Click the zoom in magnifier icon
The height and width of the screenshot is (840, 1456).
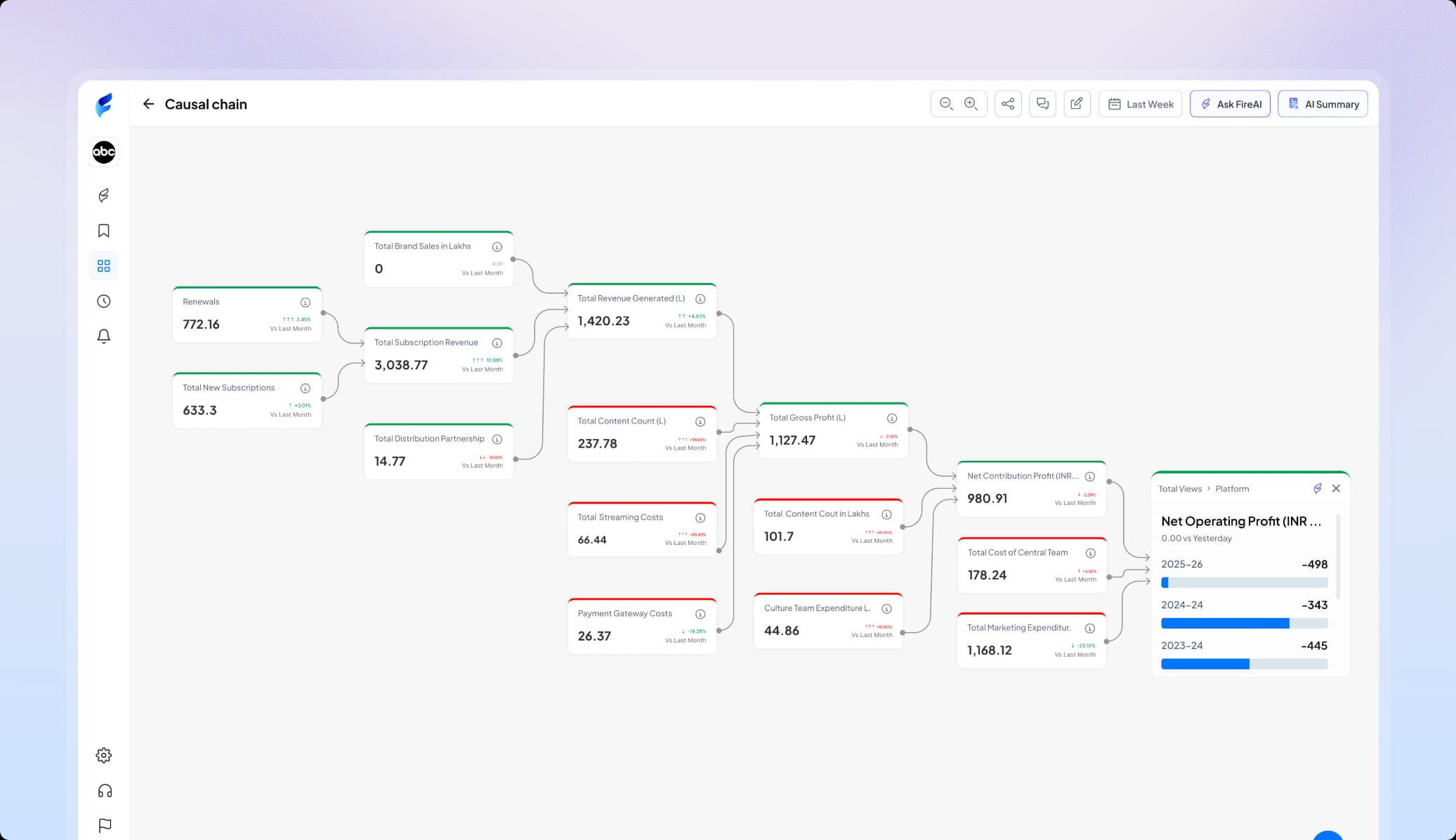971,104
